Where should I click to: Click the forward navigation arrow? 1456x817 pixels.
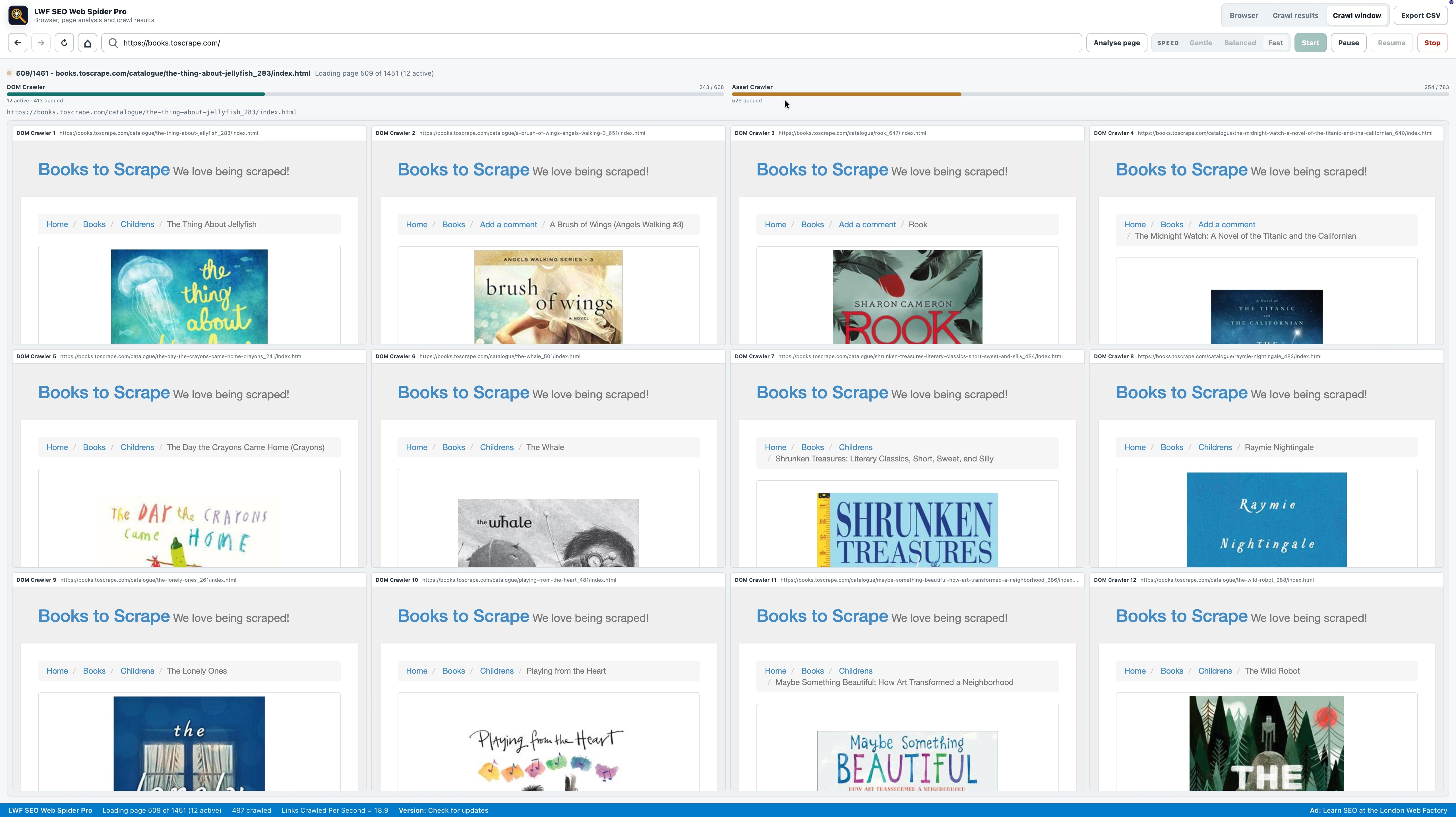click(41, 43)
